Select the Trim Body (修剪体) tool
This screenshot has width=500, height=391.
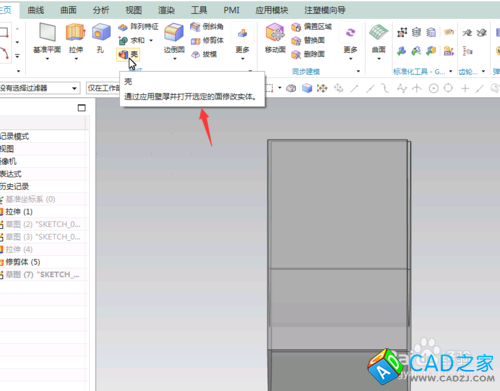click(207, 41)
